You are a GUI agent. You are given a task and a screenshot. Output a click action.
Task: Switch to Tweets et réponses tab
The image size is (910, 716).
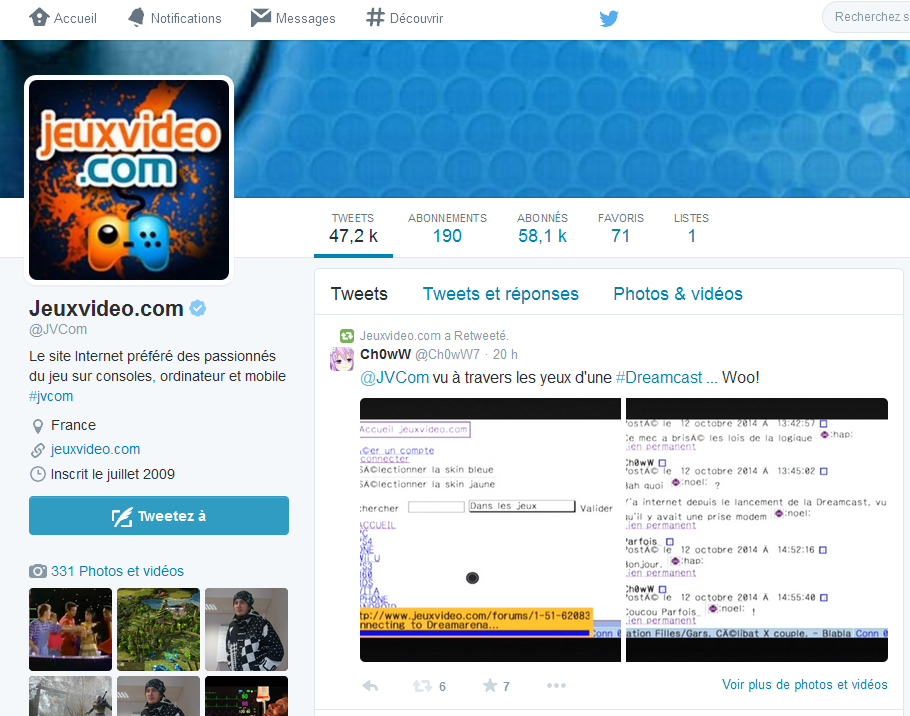tap(500, 294)
